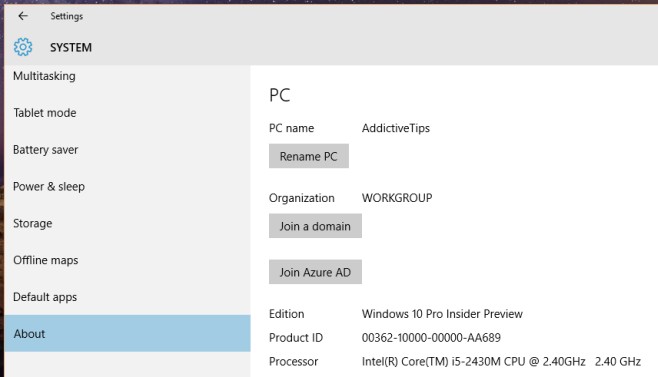Click the SYSTEM header title

point(71,47)
